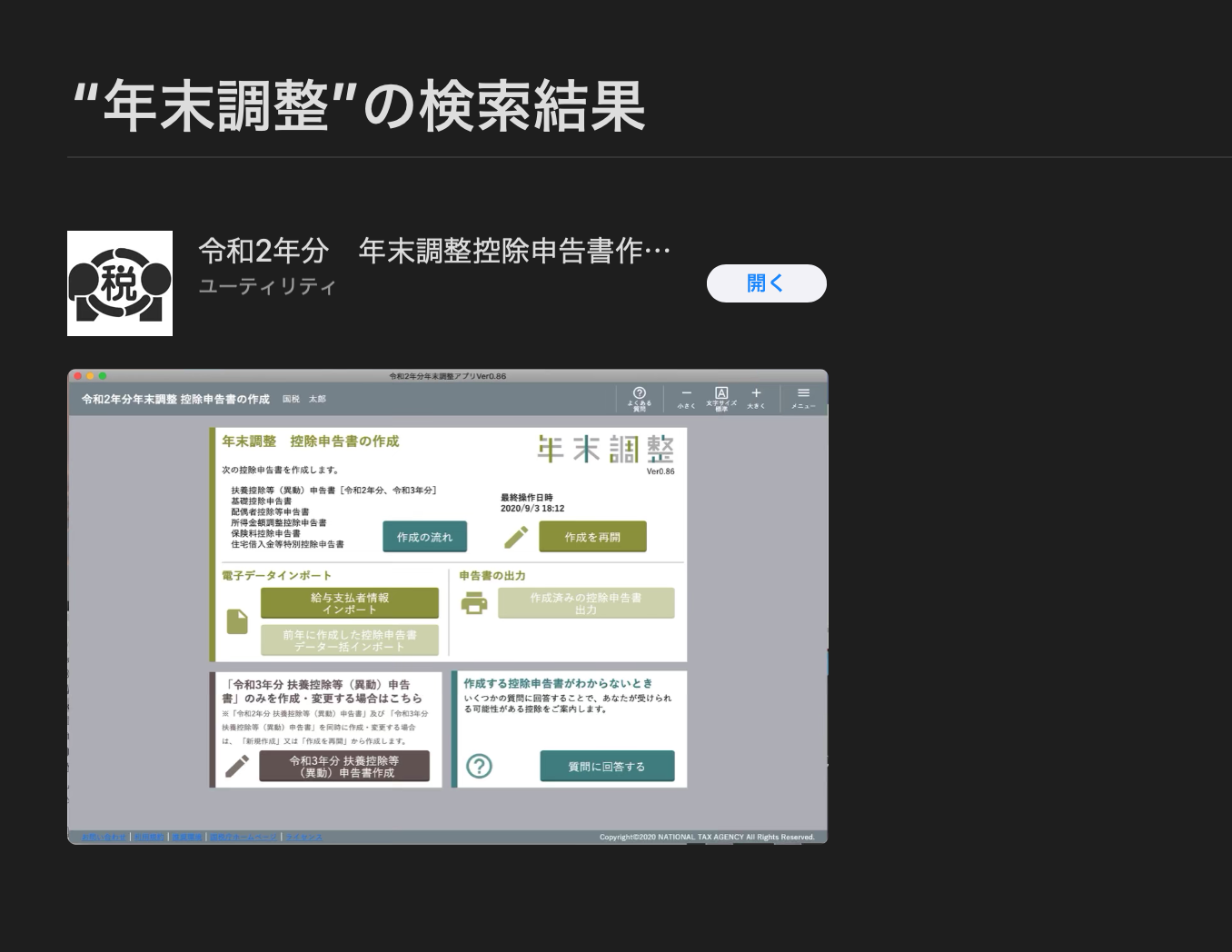Click the 作成の流れ button
This screenshot has width=1232, height=952.
(x=424, y=537)
